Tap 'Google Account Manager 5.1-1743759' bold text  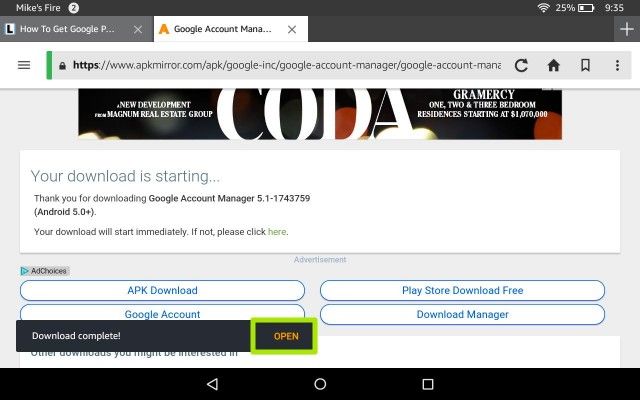229,198
